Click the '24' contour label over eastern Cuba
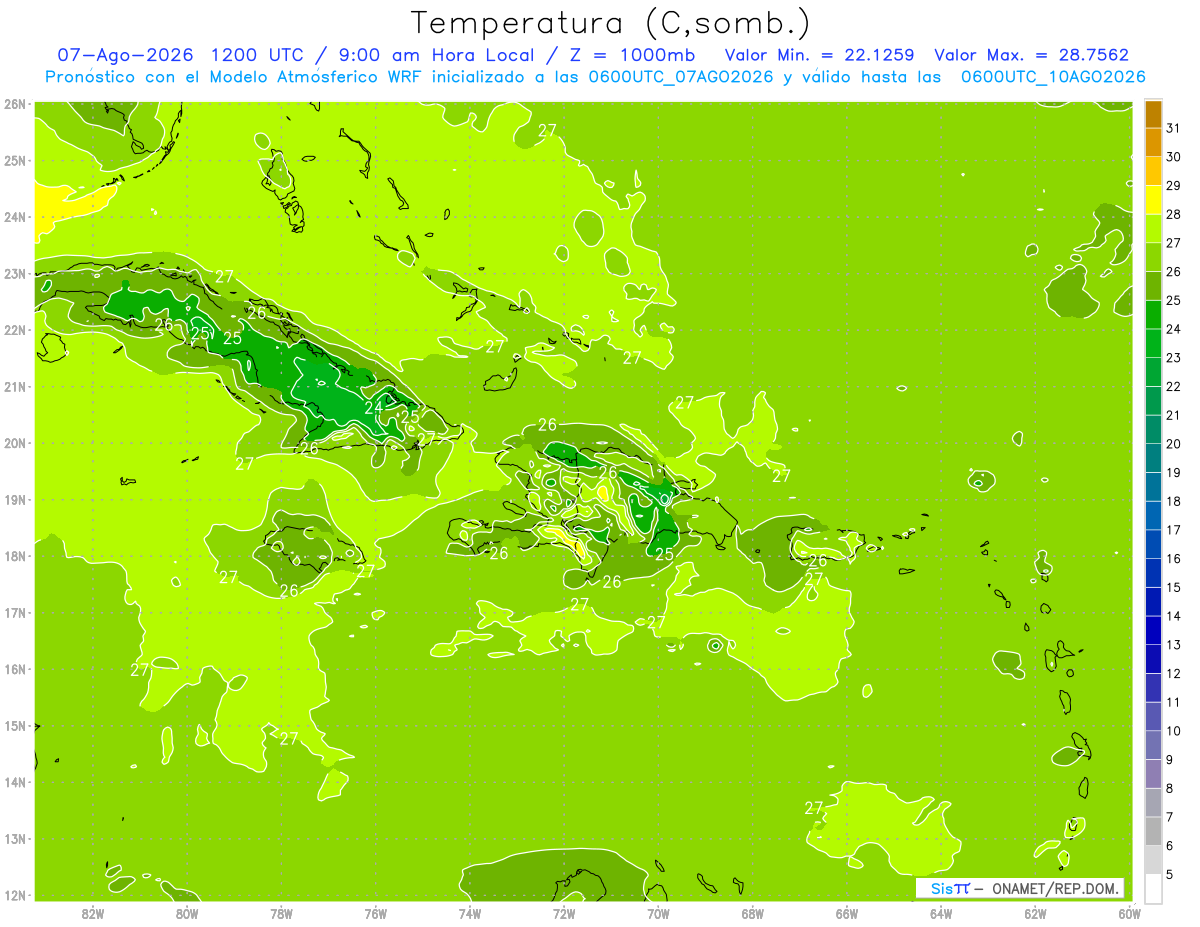Viewport: 1200px width, 927px height. (373, 407)
